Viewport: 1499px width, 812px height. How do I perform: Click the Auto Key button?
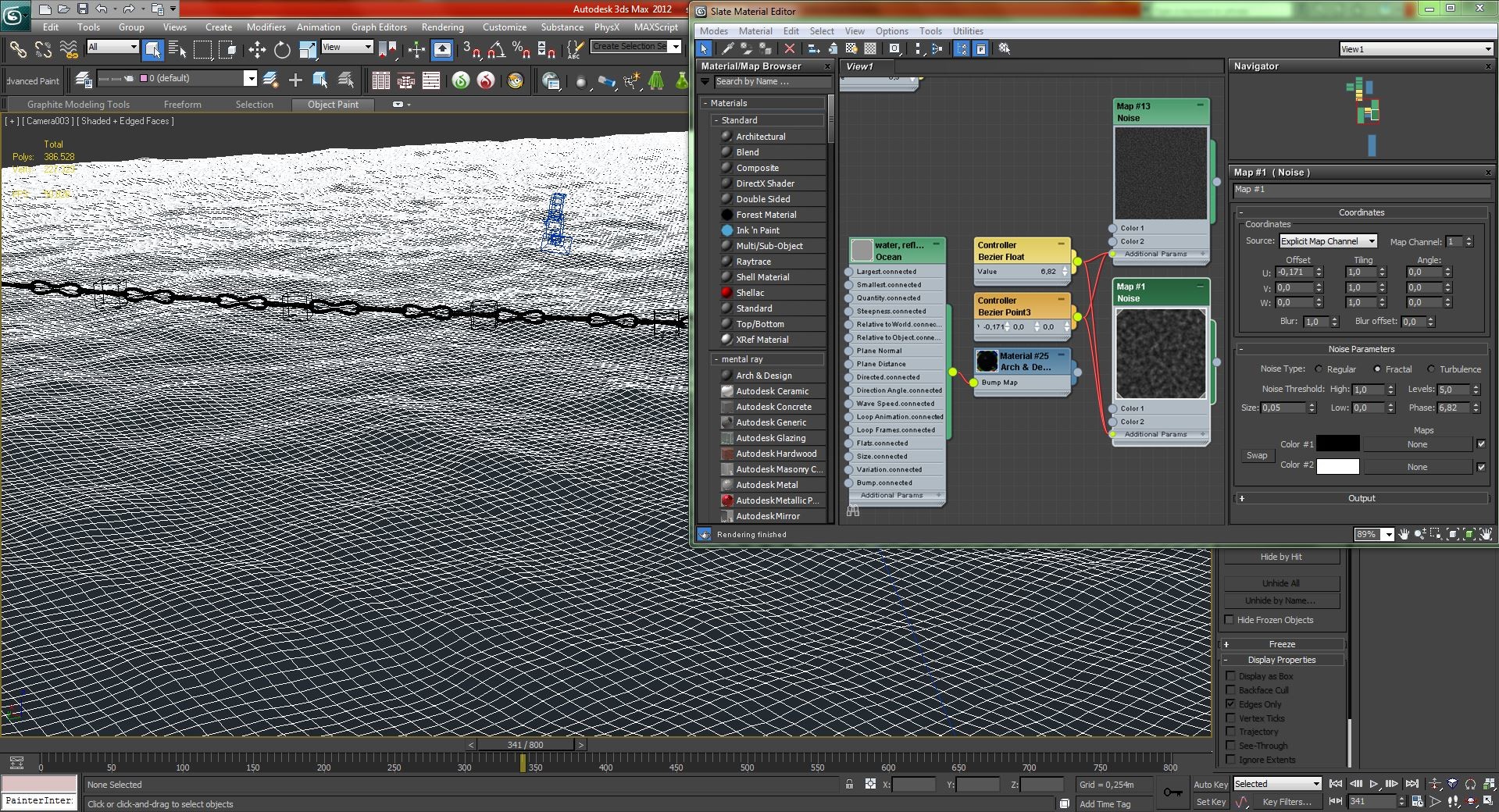[x=1210, y=785]
